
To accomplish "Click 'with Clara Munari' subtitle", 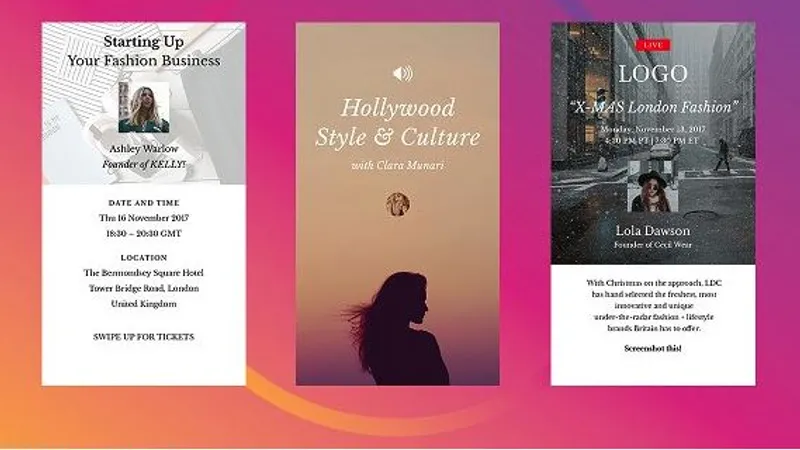I will coord(398,165).
